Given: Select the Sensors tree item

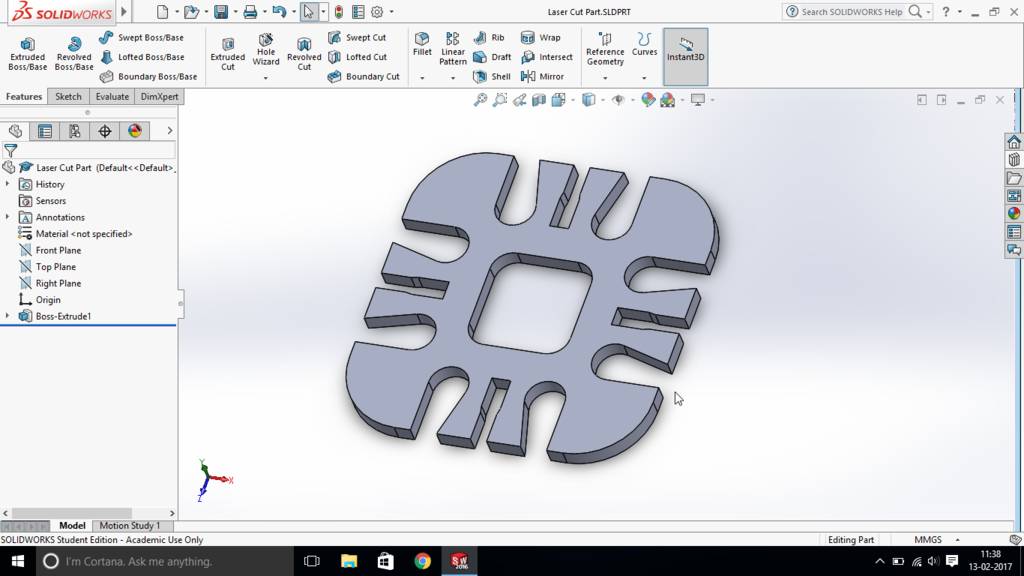Looking at the screenshot, I should [42, 200].
